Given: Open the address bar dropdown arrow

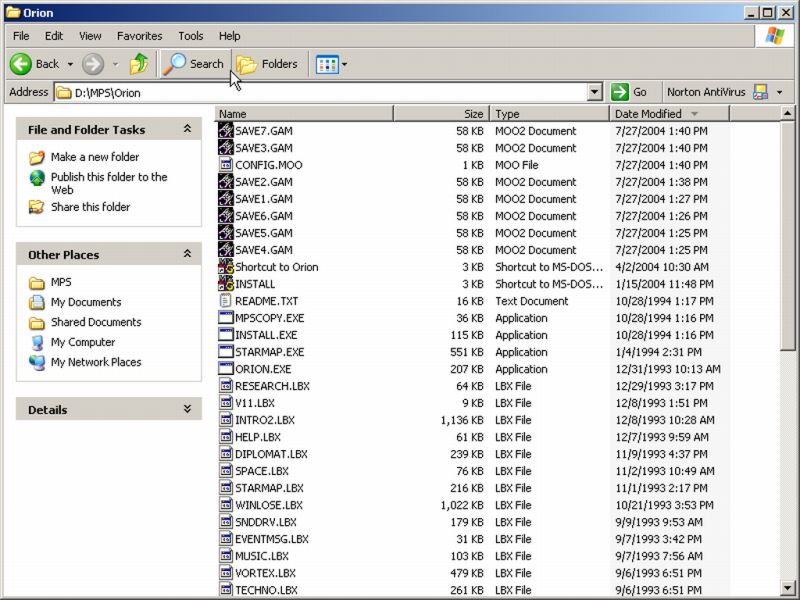Looking at the screenshot, I should point(595,92).
